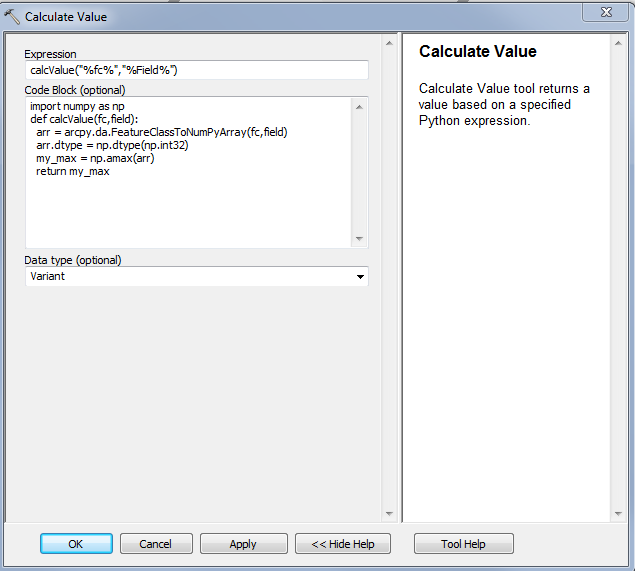Cancel the Calculate Value dialog
The height and width of the screenshot is (571, 635).
click(x=156, y=544)
